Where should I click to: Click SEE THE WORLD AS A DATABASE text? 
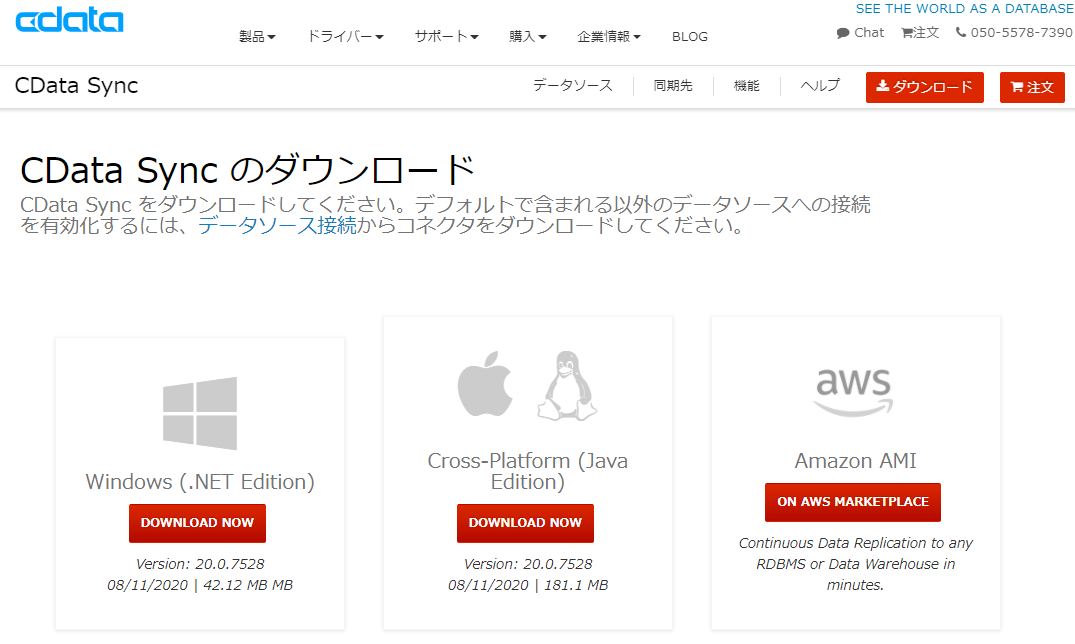tap(964, 8)
